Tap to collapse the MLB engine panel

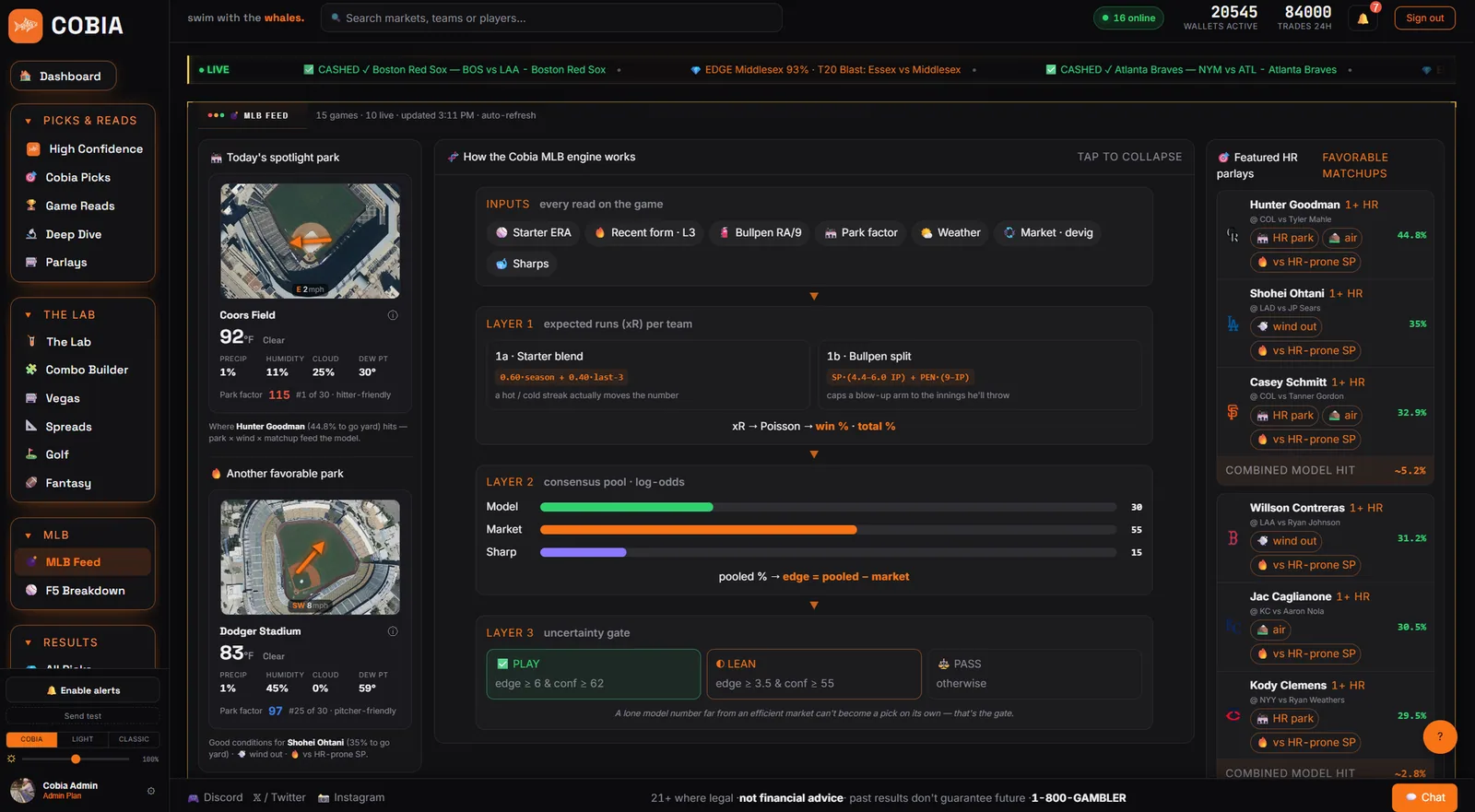coord(1129,157)
